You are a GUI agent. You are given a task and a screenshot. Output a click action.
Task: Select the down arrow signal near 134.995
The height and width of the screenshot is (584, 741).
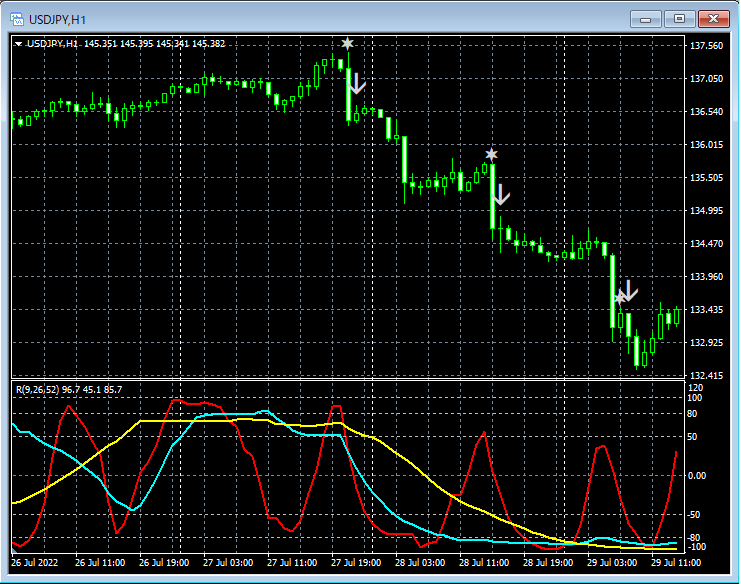click(x=501, y=194)
